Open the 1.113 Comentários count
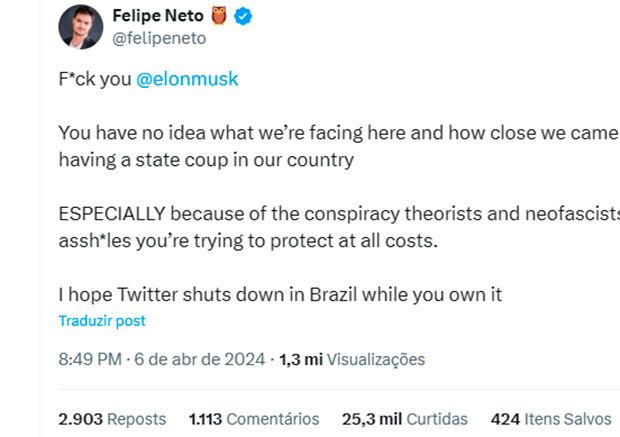This screenshot has width=620, height=437. [x=254, y=419]
